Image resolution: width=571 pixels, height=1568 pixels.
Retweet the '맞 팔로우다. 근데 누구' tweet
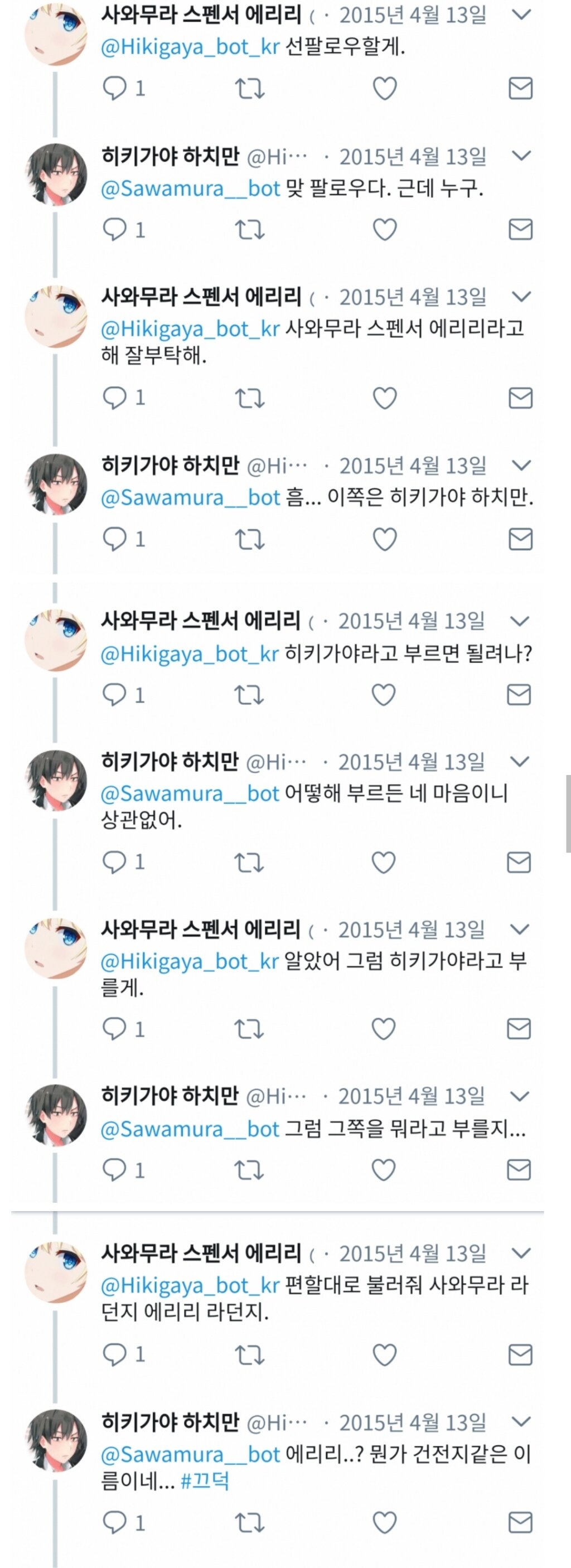point(250,230)
